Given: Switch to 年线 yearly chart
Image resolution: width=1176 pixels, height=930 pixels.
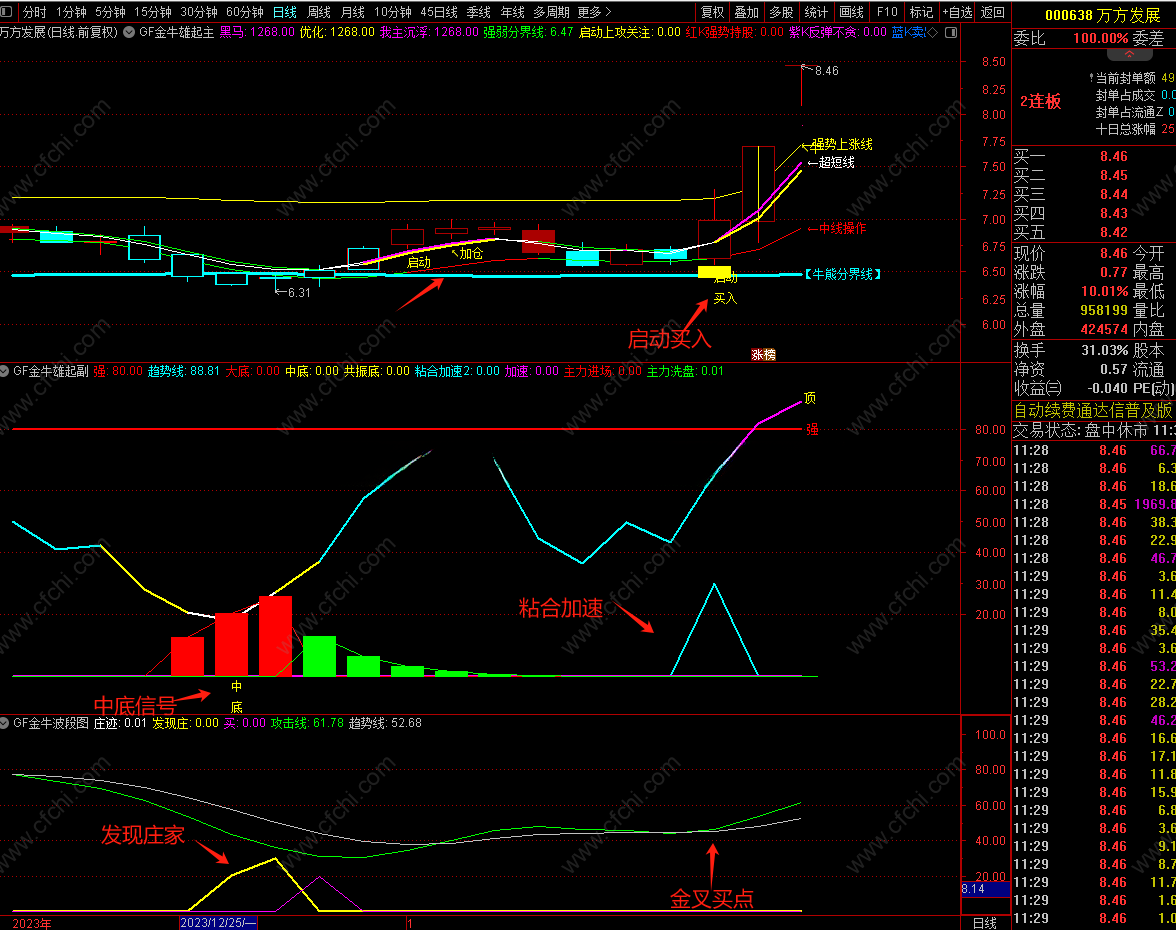Looking at the screenshot, I should pos(512,12).
